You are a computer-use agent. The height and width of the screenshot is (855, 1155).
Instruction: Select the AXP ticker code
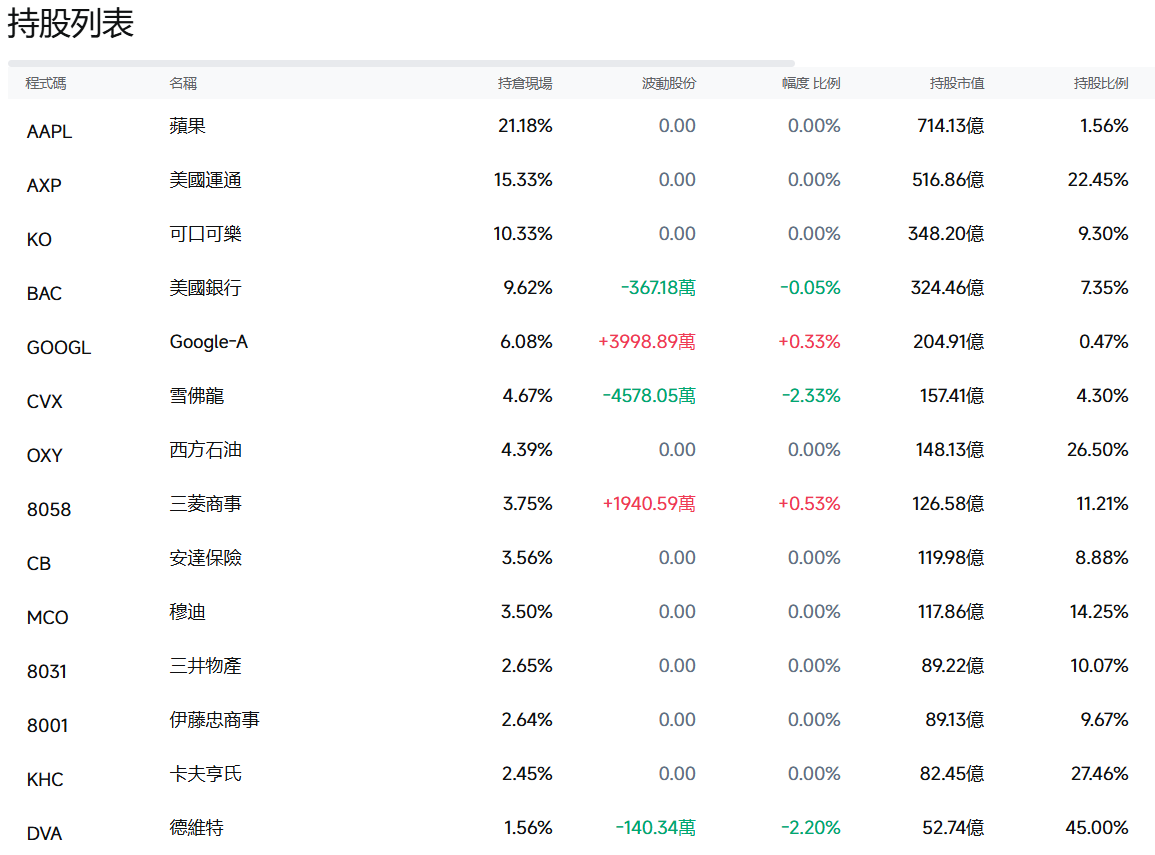click(x=44, y=186)
